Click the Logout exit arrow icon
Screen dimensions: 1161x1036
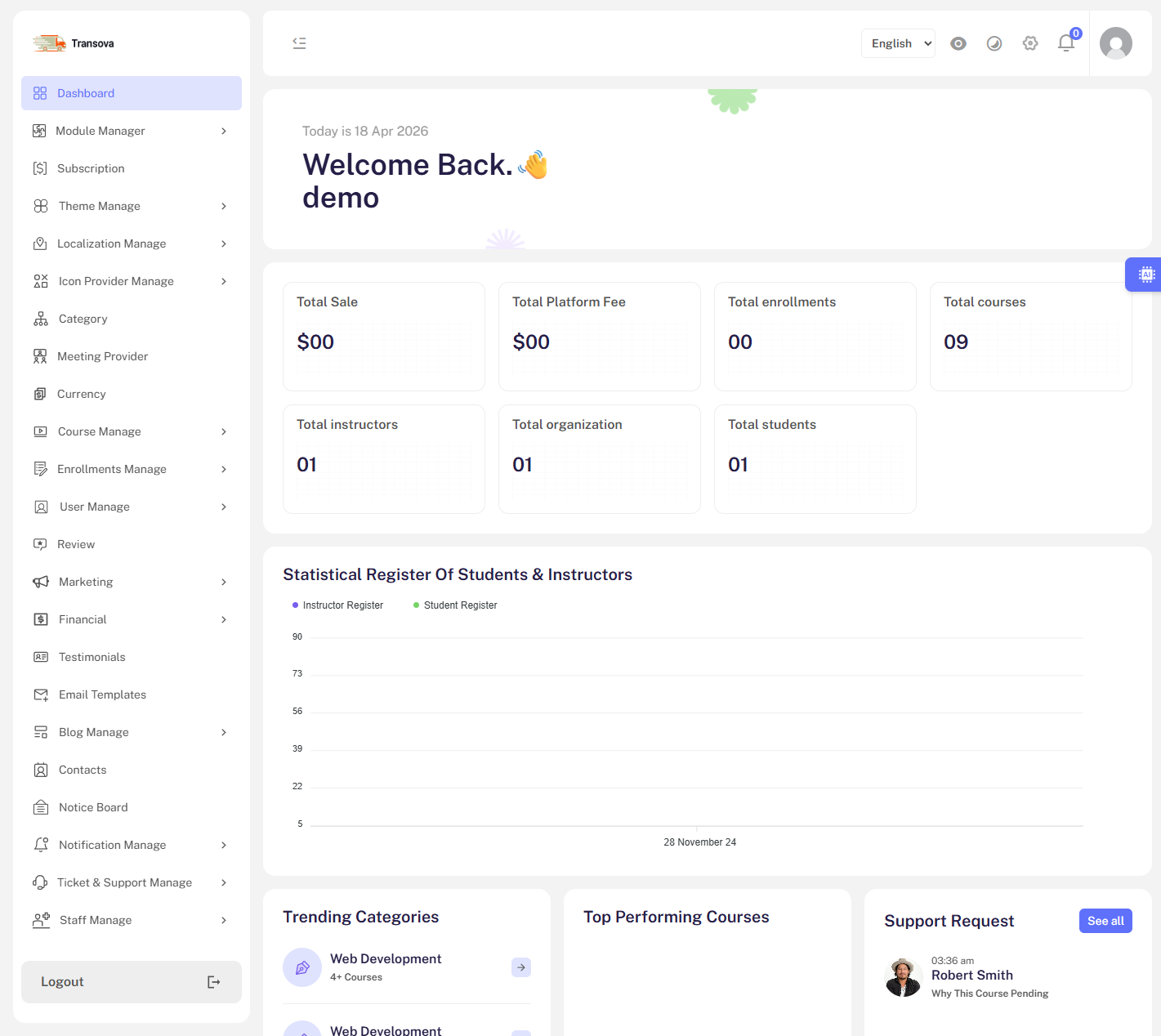tap(214, 982)
